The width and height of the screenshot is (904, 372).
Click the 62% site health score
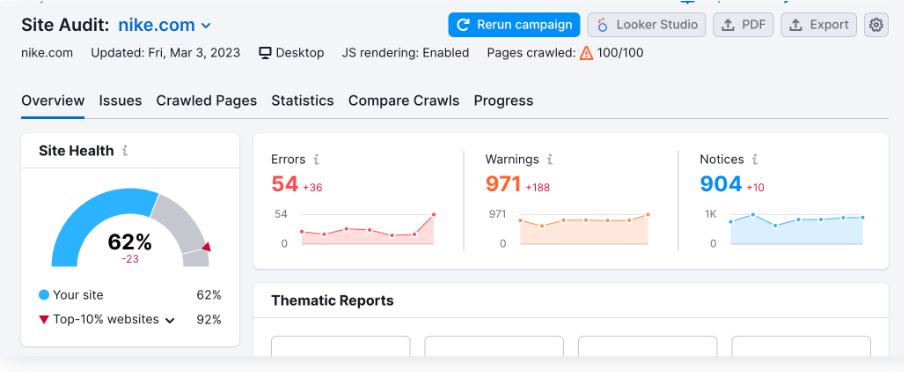[x=130, y=242]
